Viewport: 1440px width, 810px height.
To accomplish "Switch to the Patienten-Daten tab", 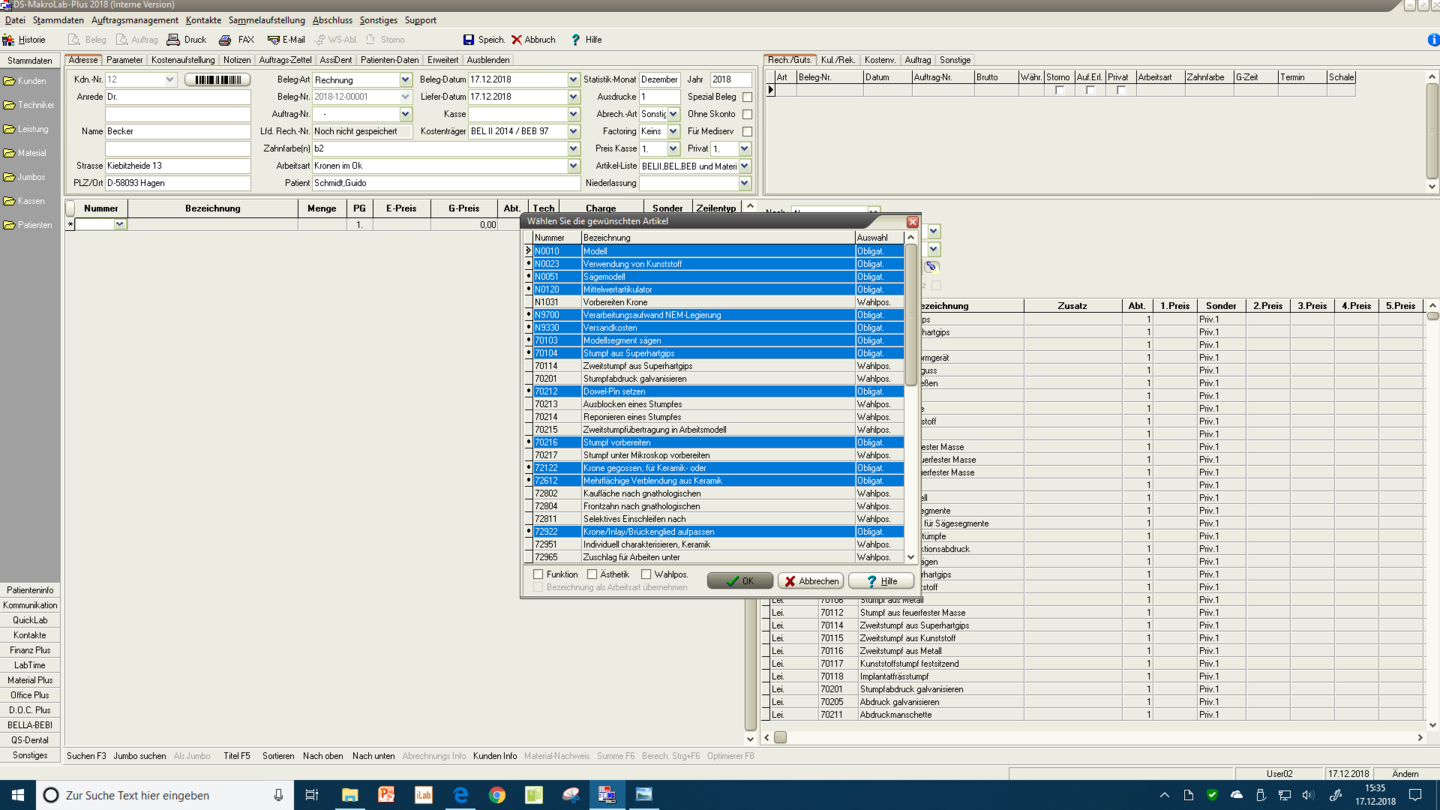I will pos(390,60).
